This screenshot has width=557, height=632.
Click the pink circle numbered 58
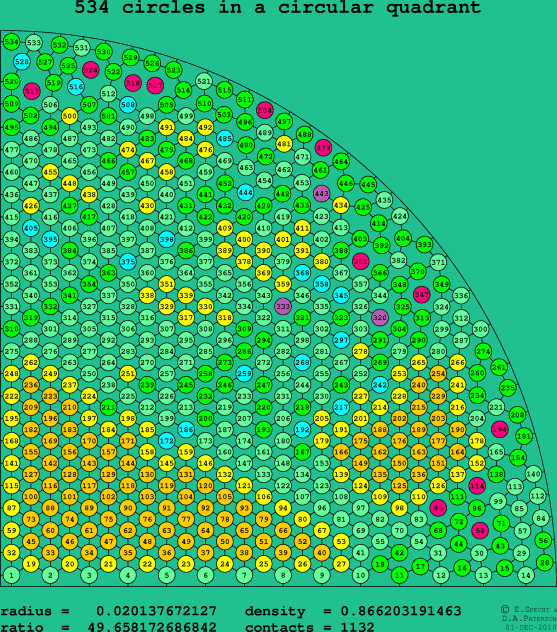[x=480, y=530]
